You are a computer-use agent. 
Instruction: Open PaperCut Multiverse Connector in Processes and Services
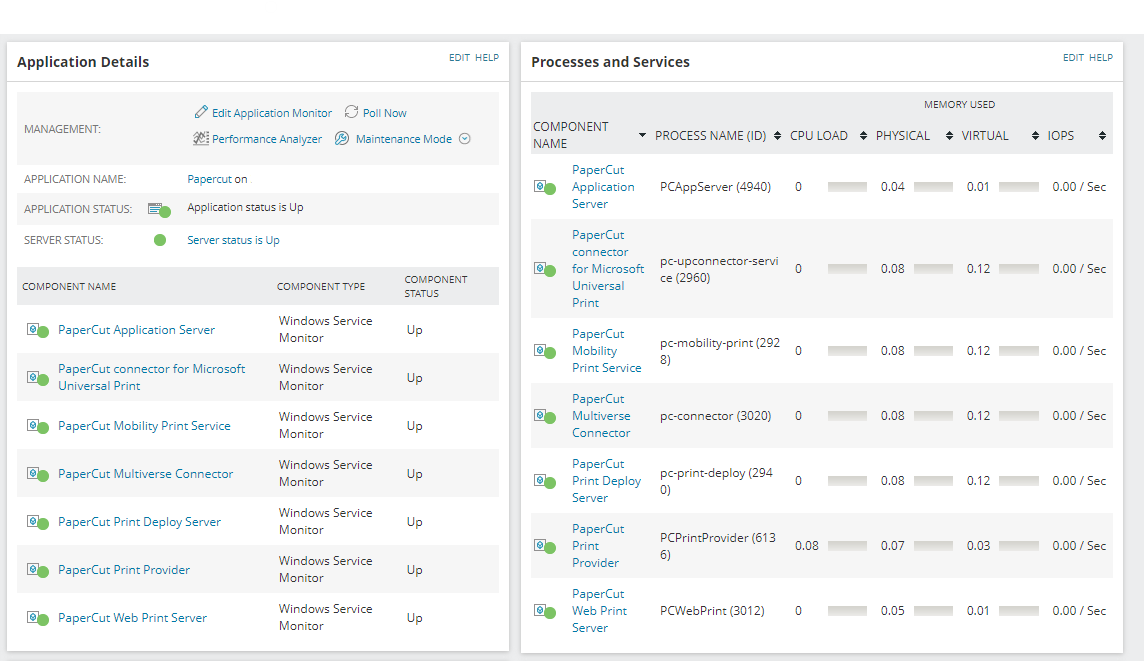601,416
